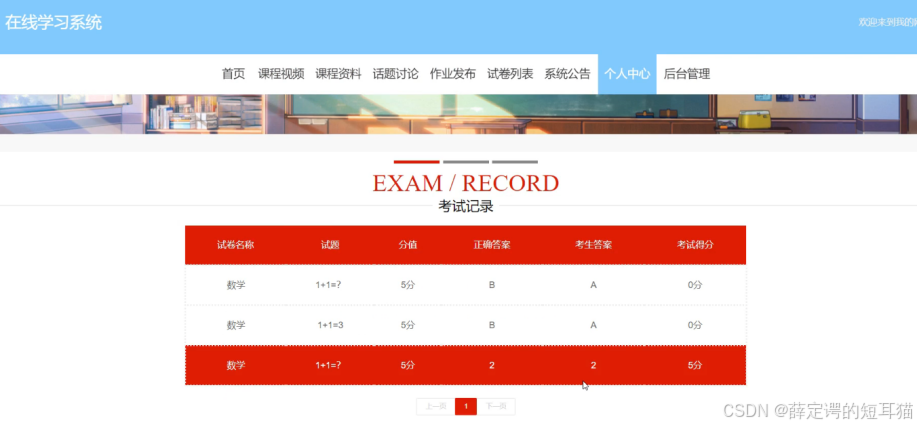Click examinee answer A in the 1+1=3 row
This screenshot has height=426, width=917.
594,325
